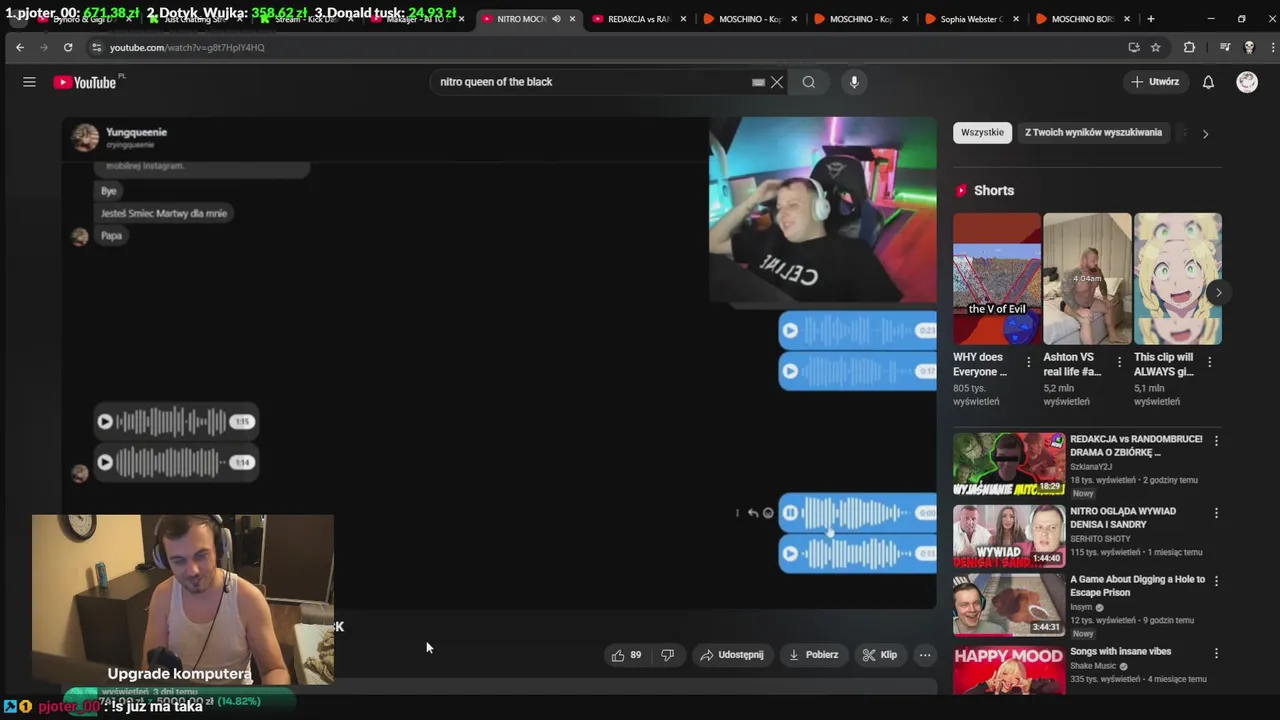Open options for 'This clip will ALWAYS' Short
The height and width of the screenshot is (720, 1280).
(1209, 362)
